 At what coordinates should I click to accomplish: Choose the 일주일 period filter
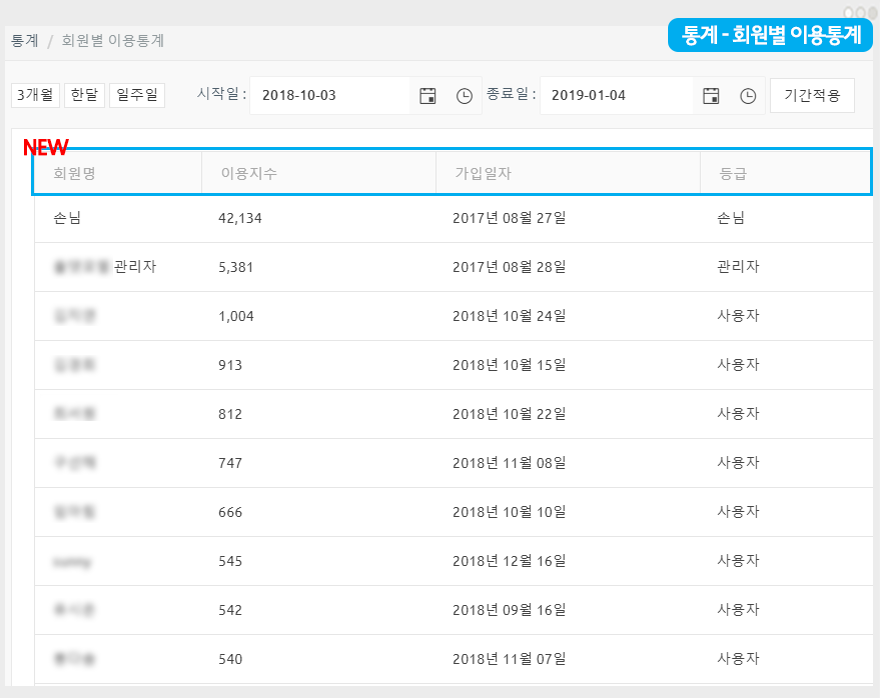pyautogui.click(x=137, y=95)
